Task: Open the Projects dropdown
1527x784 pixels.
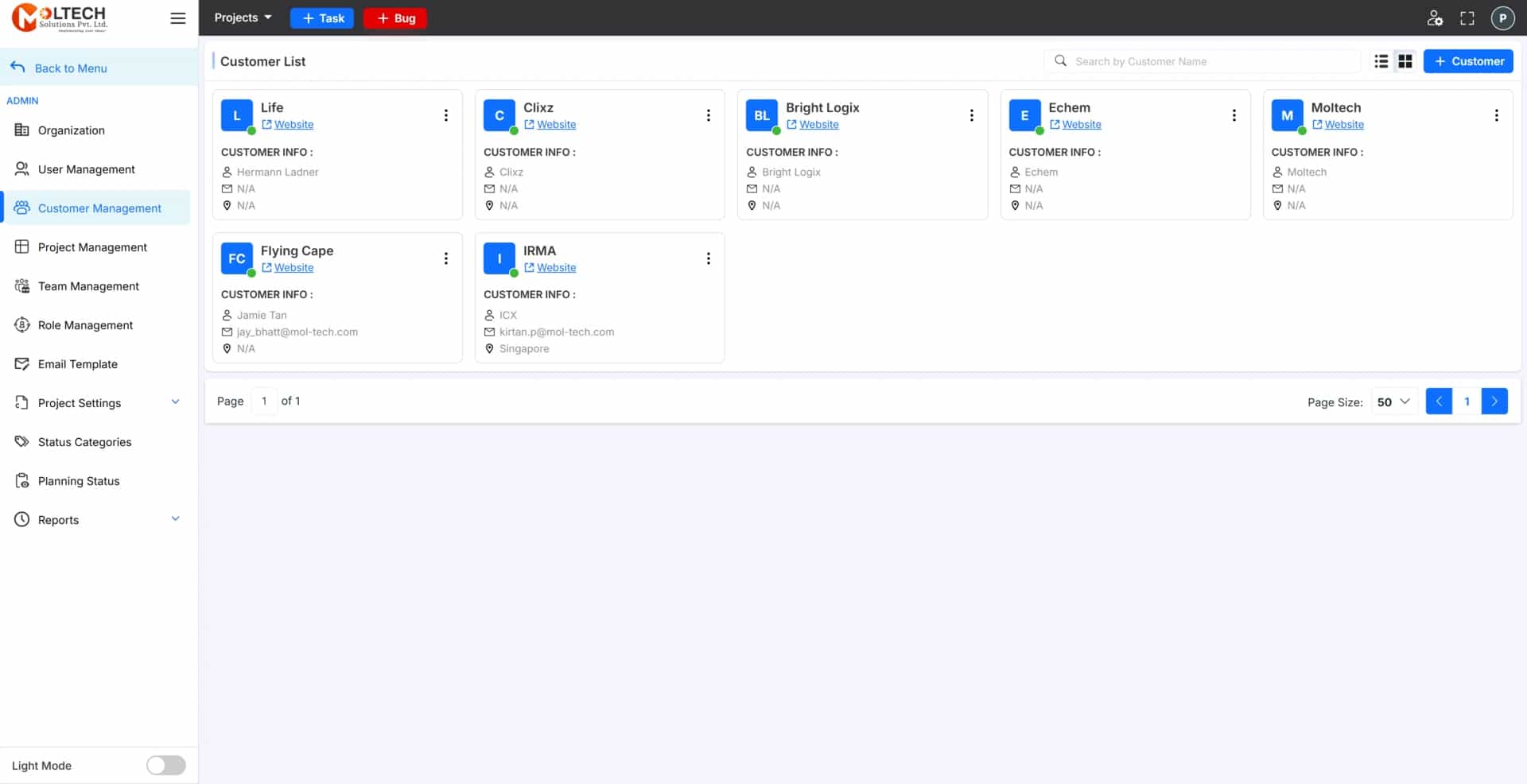Action: point(243,17)
